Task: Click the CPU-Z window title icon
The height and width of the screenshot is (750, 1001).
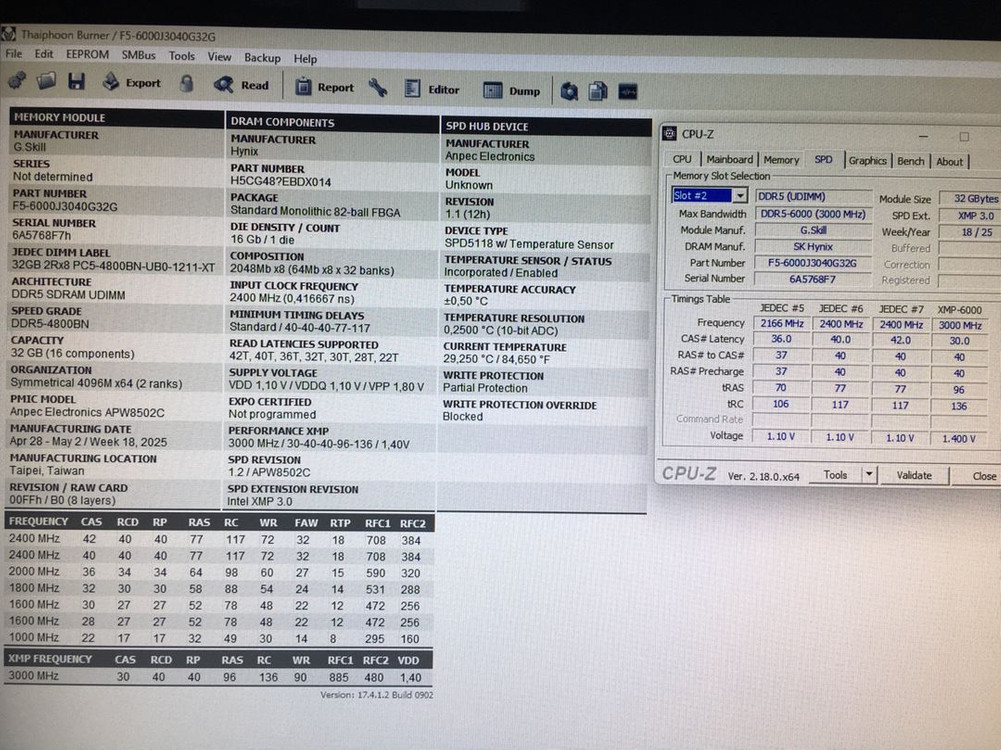Action: [669, 133]
